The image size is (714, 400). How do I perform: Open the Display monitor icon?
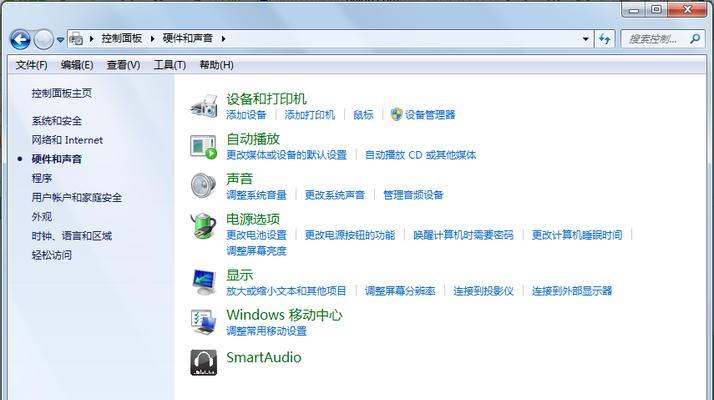coord(203,282)
